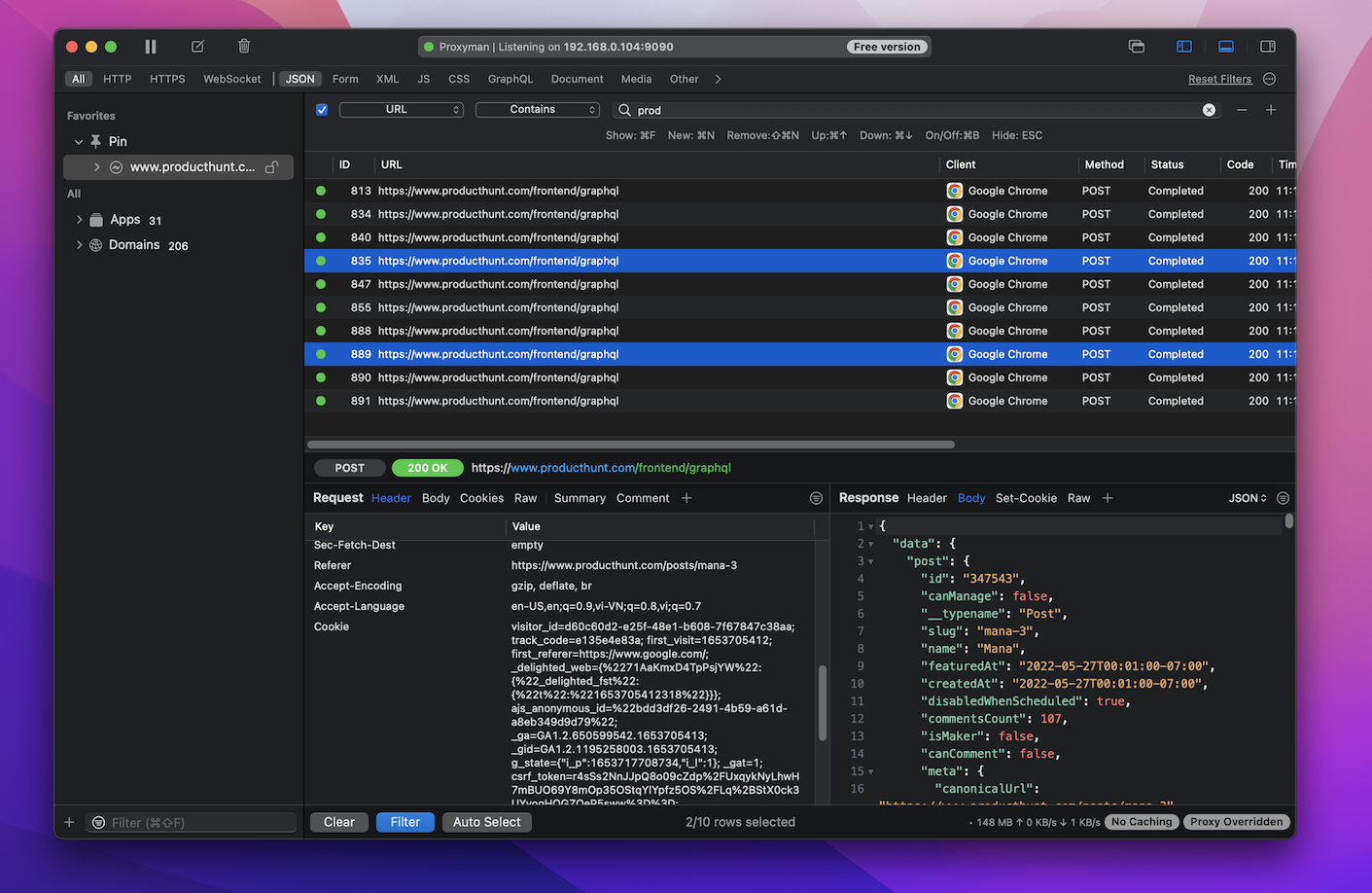
Task: Toggle bottom panel layout icon
Action: (1226, 47)
